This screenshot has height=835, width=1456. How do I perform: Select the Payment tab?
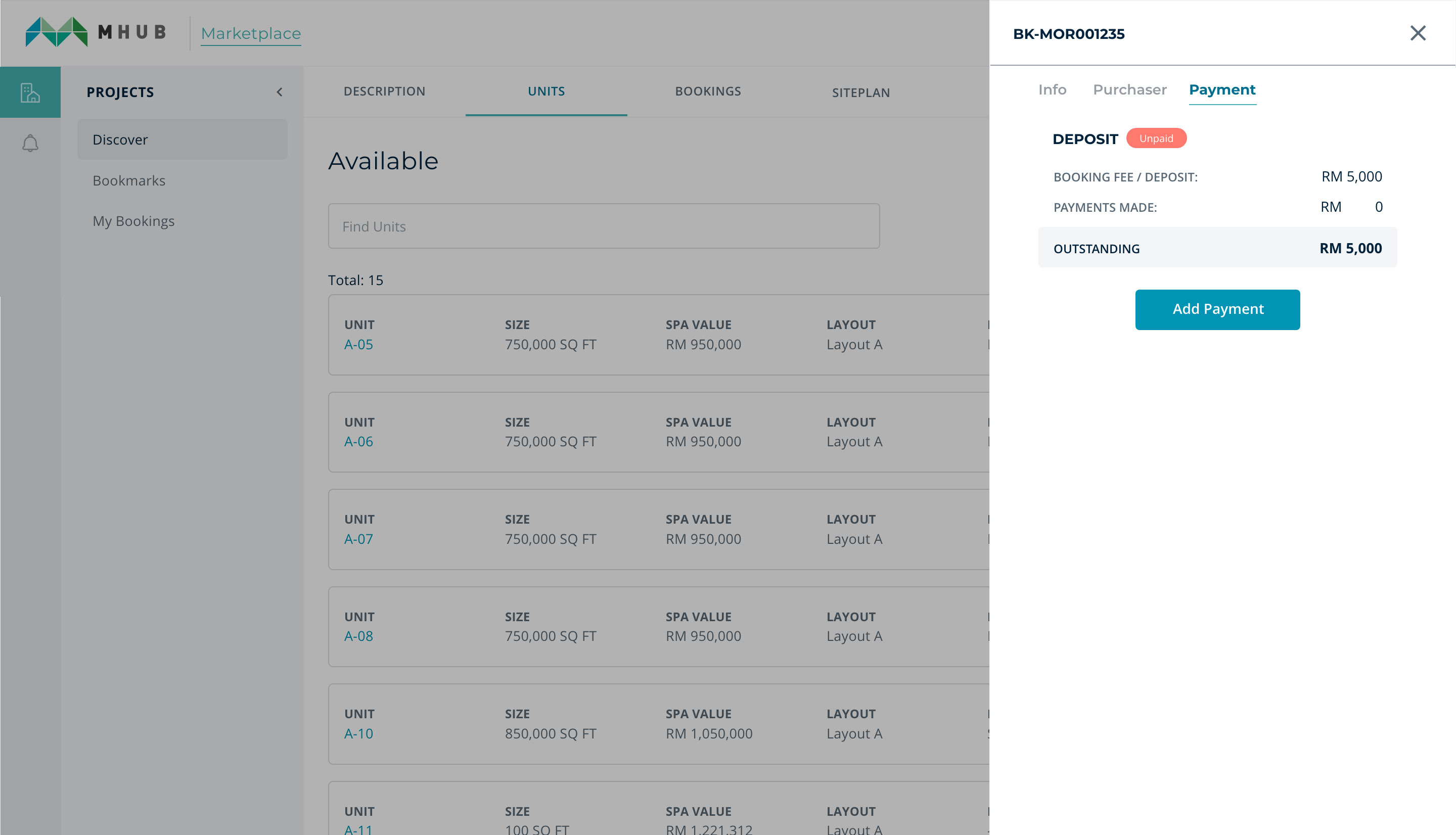pyautogui.click(x=1221, y=90)
